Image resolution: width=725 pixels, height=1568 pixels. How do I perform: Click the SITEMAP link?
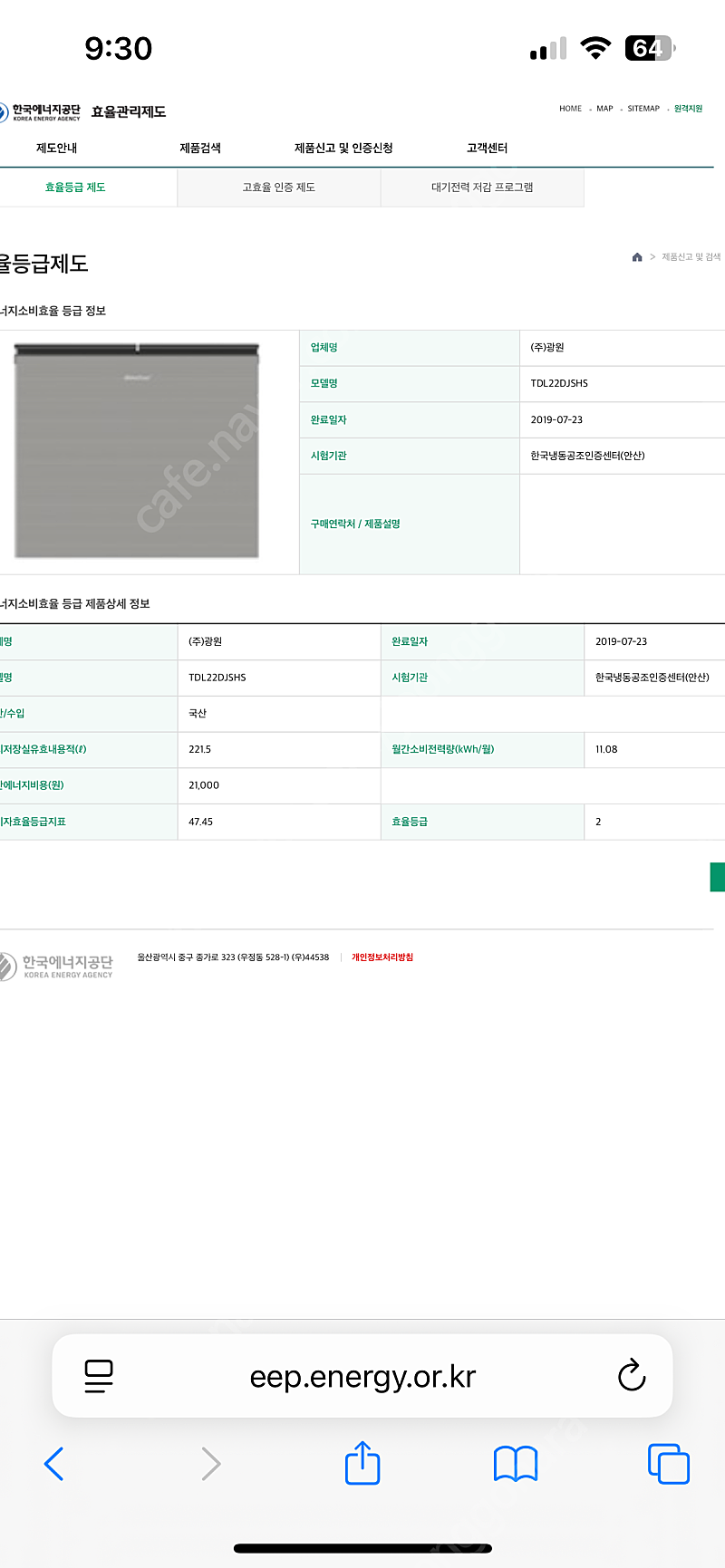(643, 109)
